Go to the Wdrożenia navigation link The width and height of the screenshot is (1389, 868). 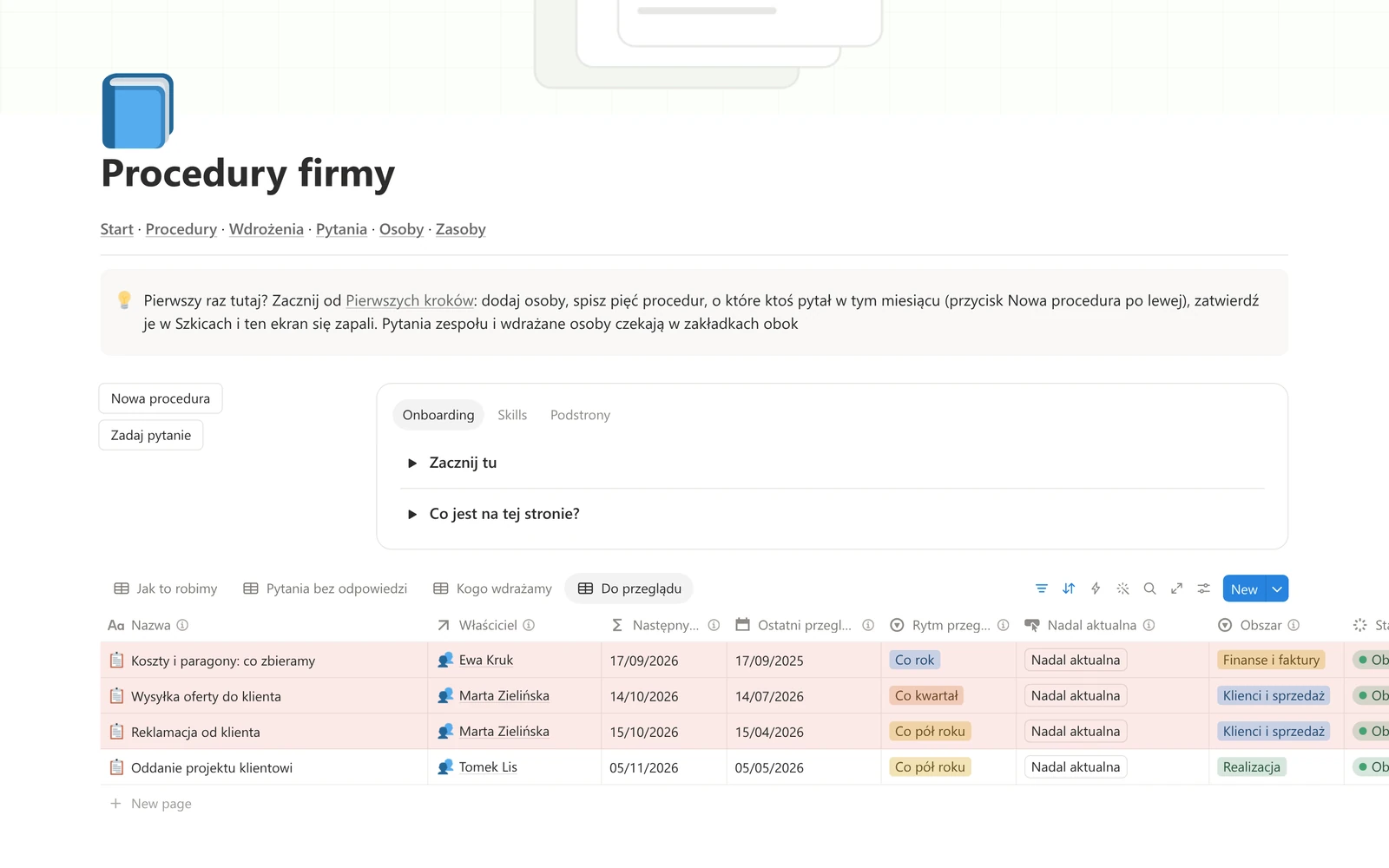267,229
